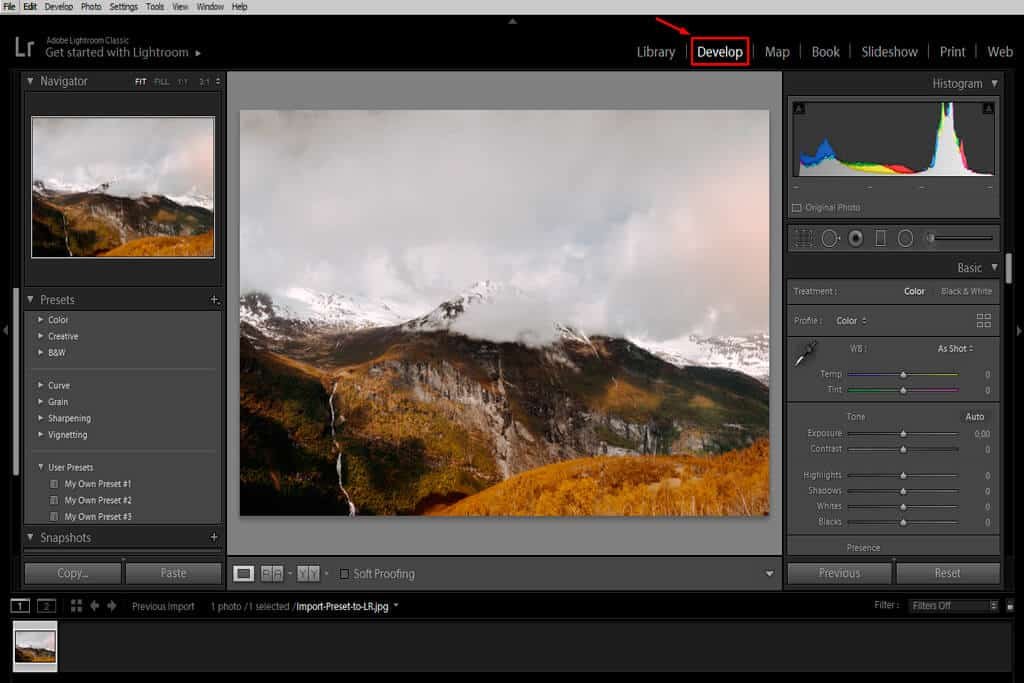Select the filmstrip photo thumbnail
Screen dimensions: 1024x683
pos(35,646)
